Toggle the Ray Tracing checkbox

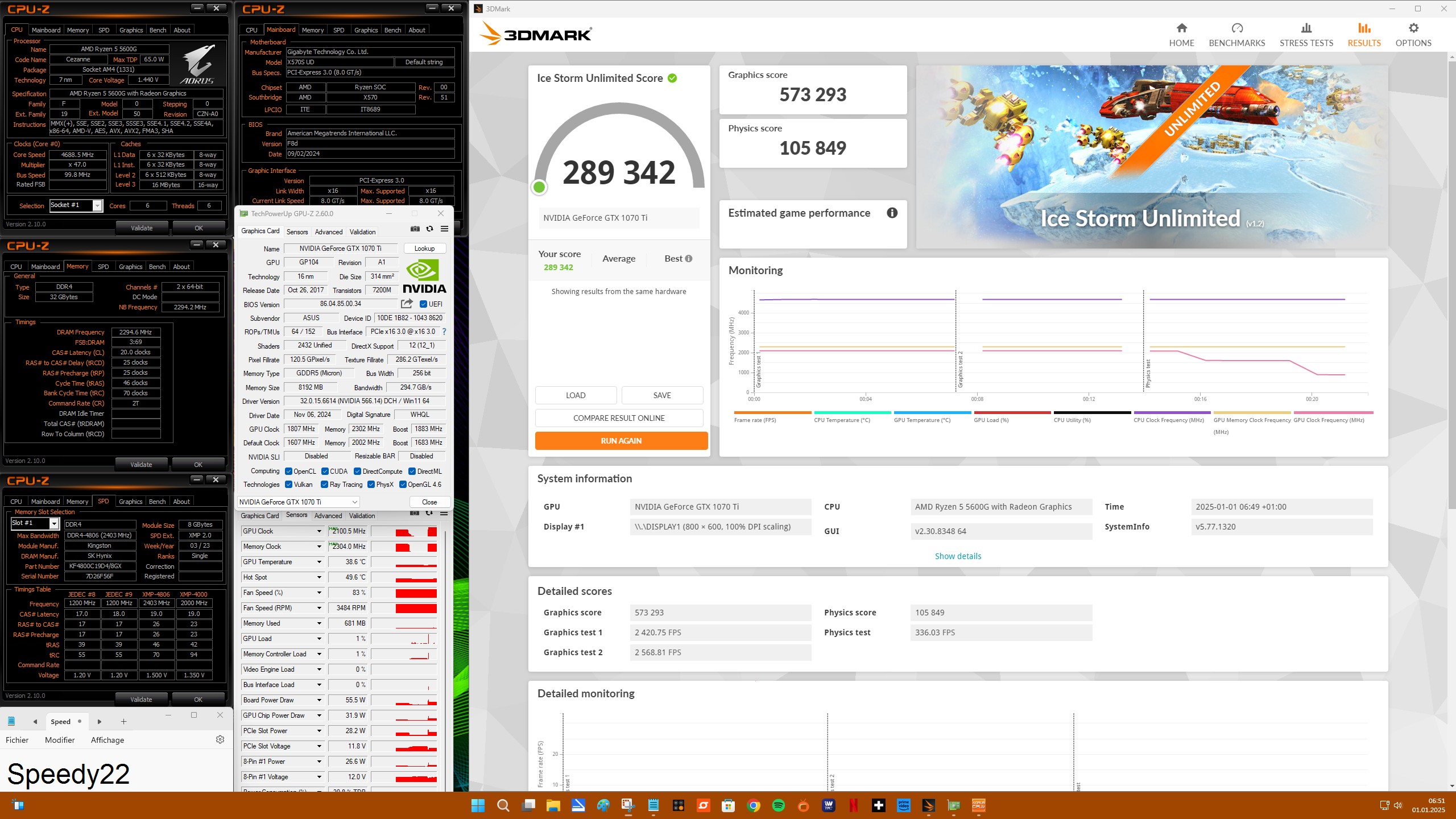point(324,485)
